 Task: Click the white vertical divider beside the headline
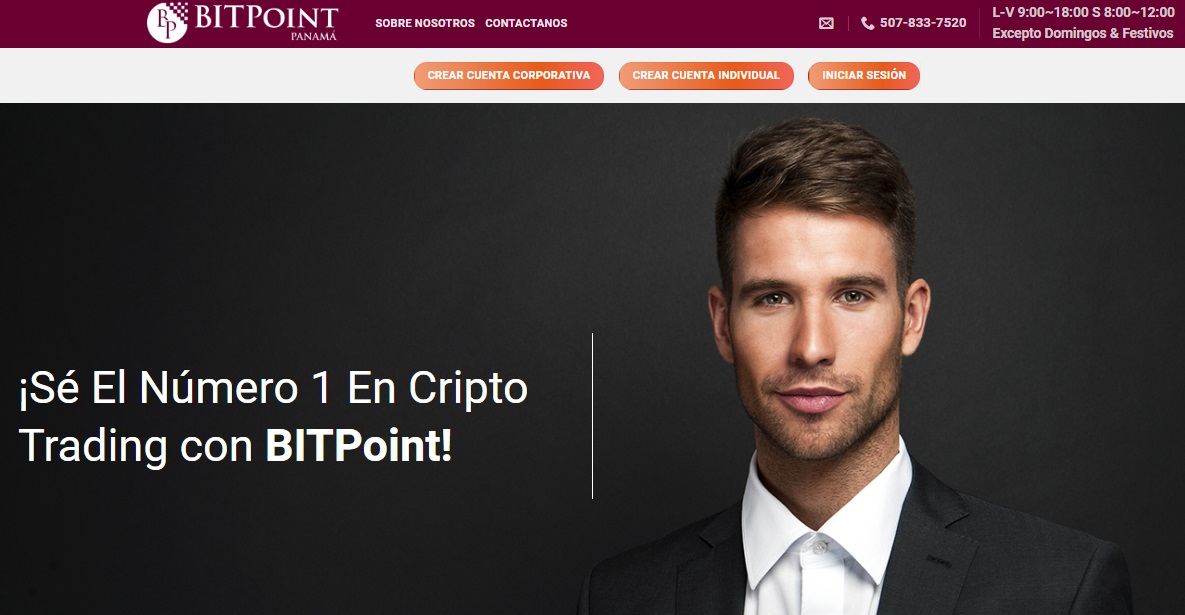592,416
